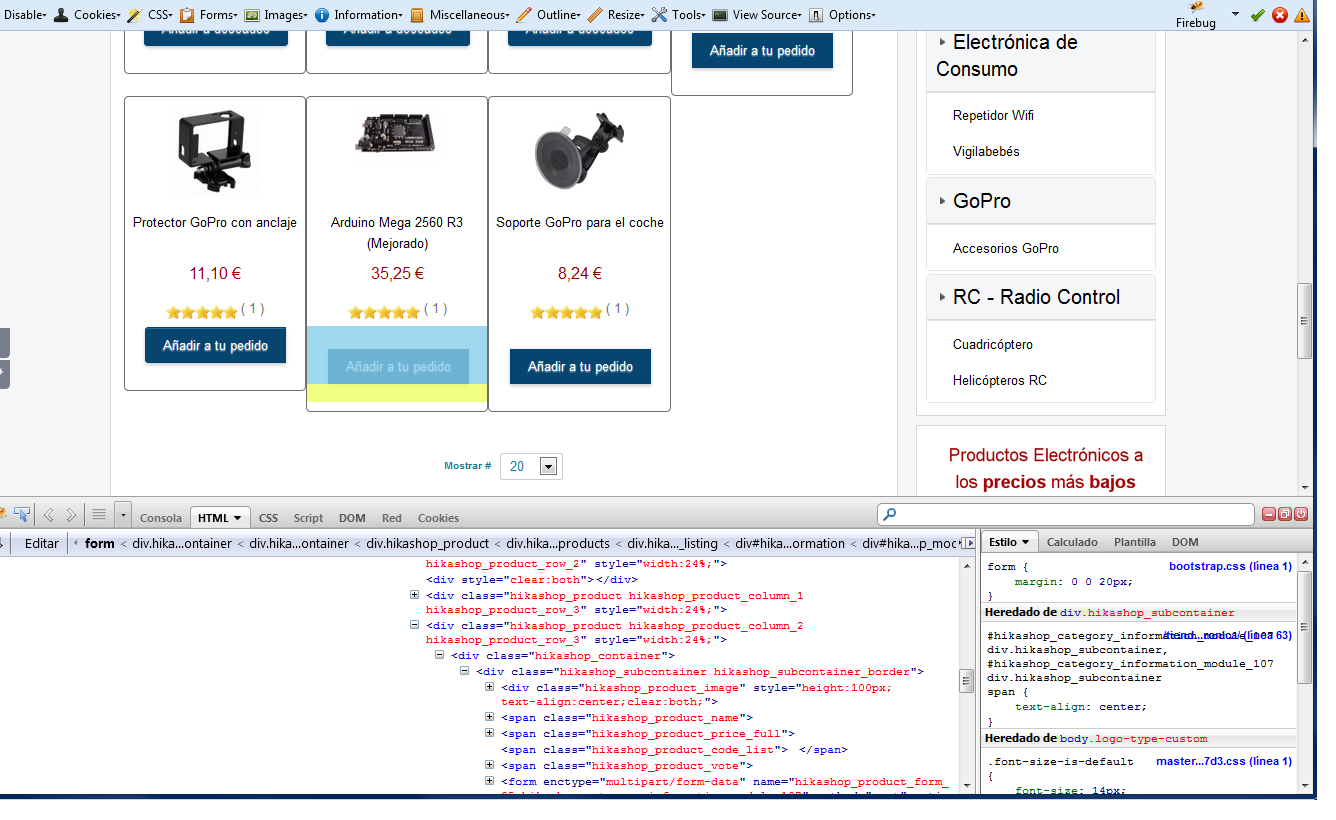Open the Outline toolbar menu
Image resolution: width=1336 pixels, height=820 pixels.
tap(549, 15)
